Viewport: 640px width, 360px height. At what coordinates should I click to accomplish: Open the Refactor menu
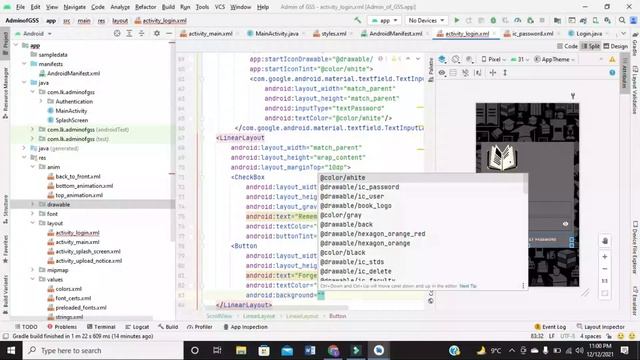point(146,7)
